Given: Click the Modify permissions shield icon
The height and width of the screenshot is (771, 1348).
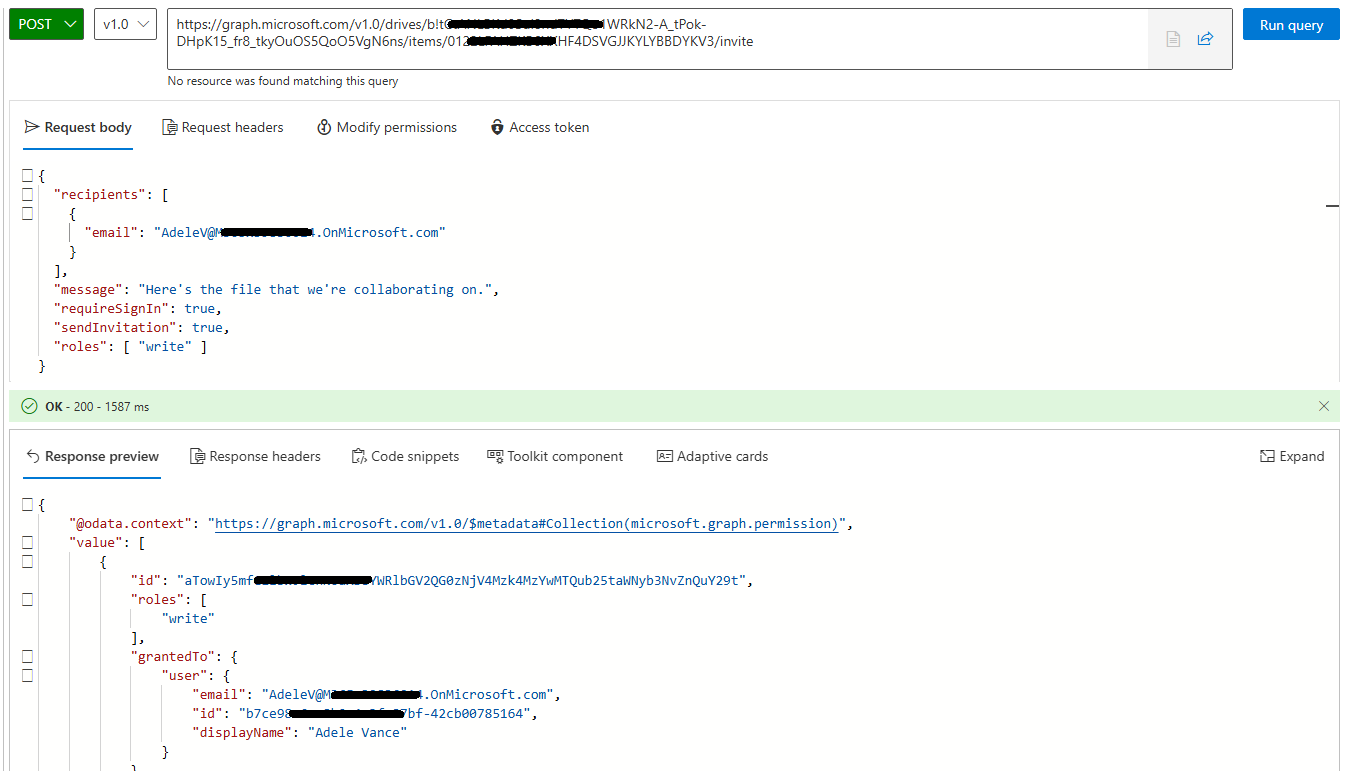Looking at the screenshot, I should coord(323,127).
